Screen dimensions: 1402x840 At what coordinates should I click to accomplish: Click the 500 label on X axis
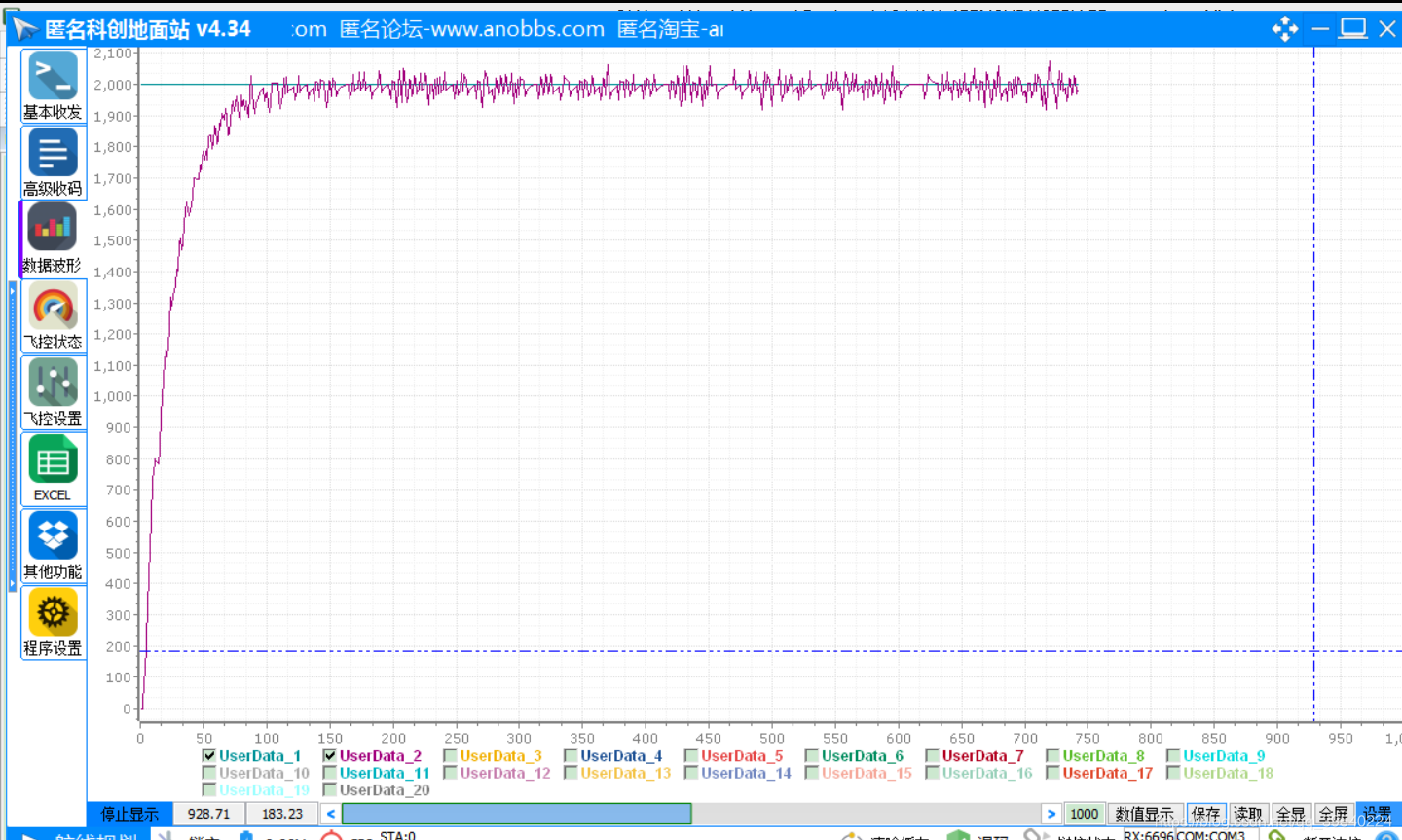[772, 738]
